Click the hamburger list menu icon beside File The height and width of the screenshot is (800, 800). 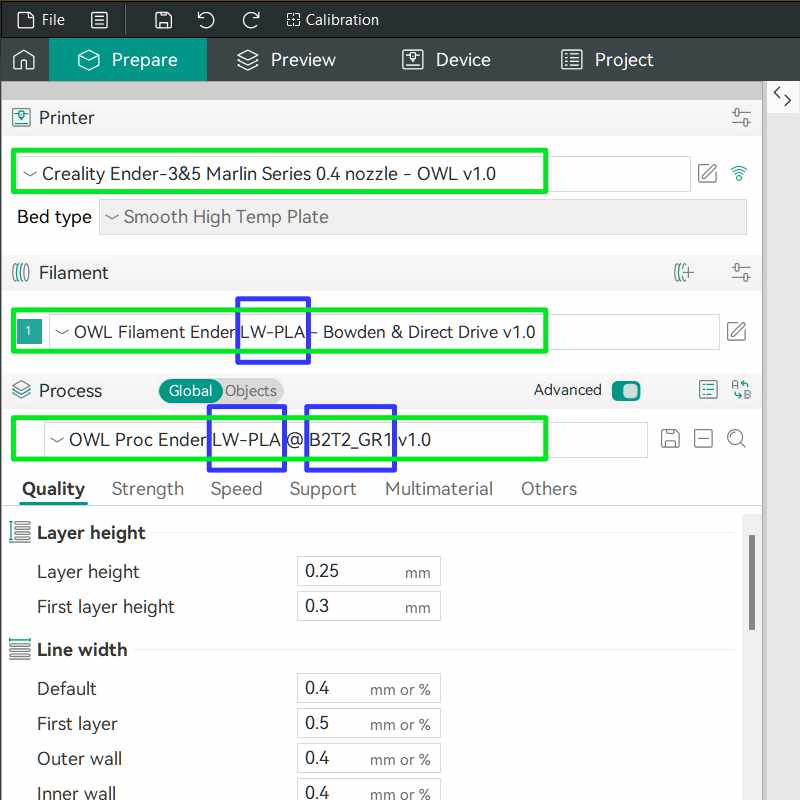tap(99, 20)
